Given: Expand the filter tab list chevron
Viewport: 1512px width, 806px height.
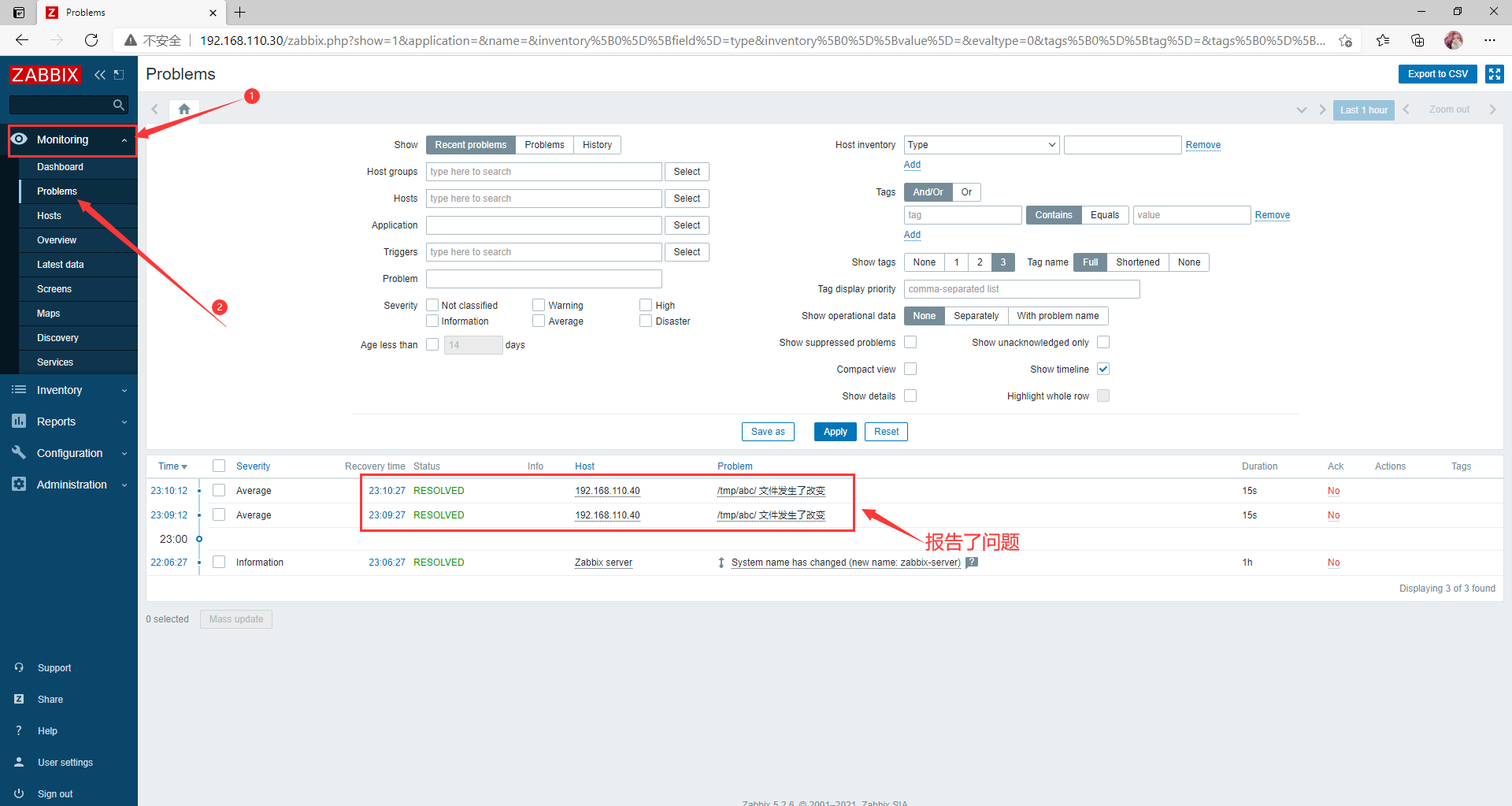Looking at the screenshot, I should (x=1301, y=110).
